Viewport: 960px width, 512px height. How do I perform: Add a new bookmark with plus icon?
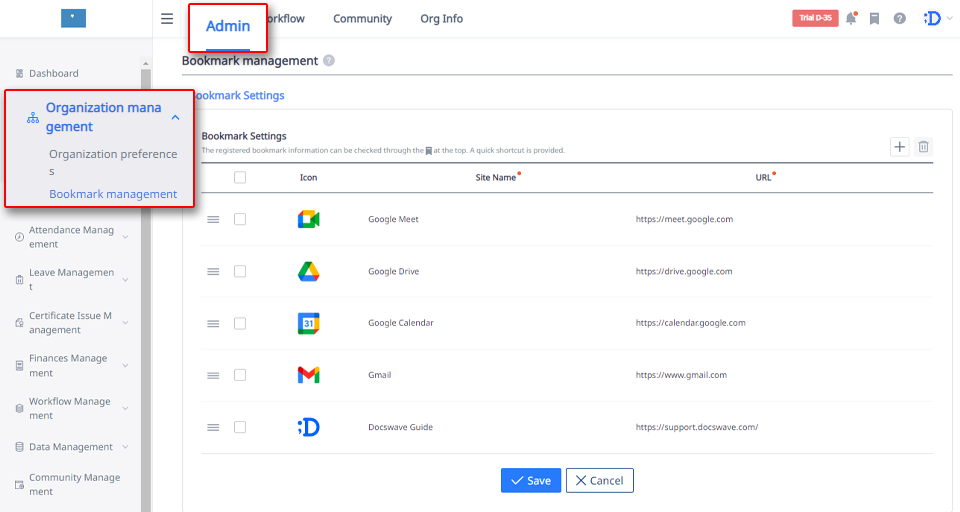(899, 146)
